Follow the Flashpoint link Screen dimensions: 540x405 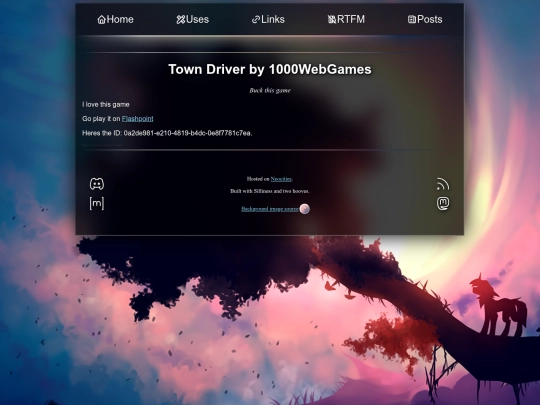137,119
